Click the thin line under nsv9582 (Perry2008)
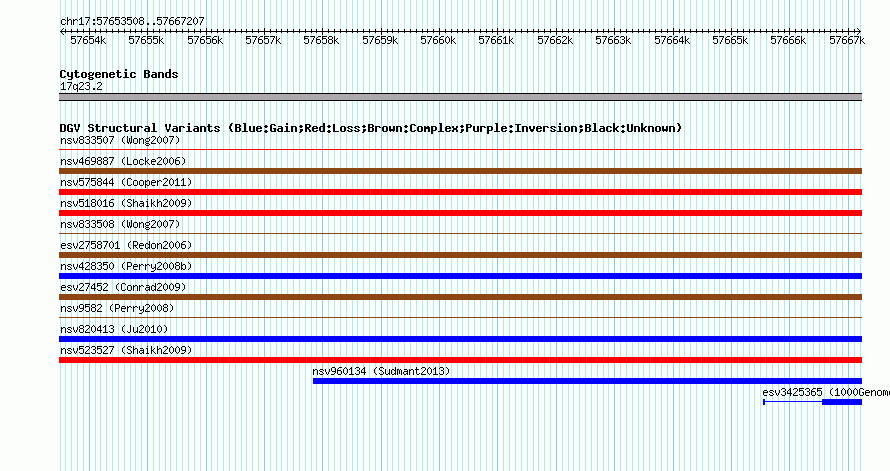The image size is (890, 471). pos(460,318)
